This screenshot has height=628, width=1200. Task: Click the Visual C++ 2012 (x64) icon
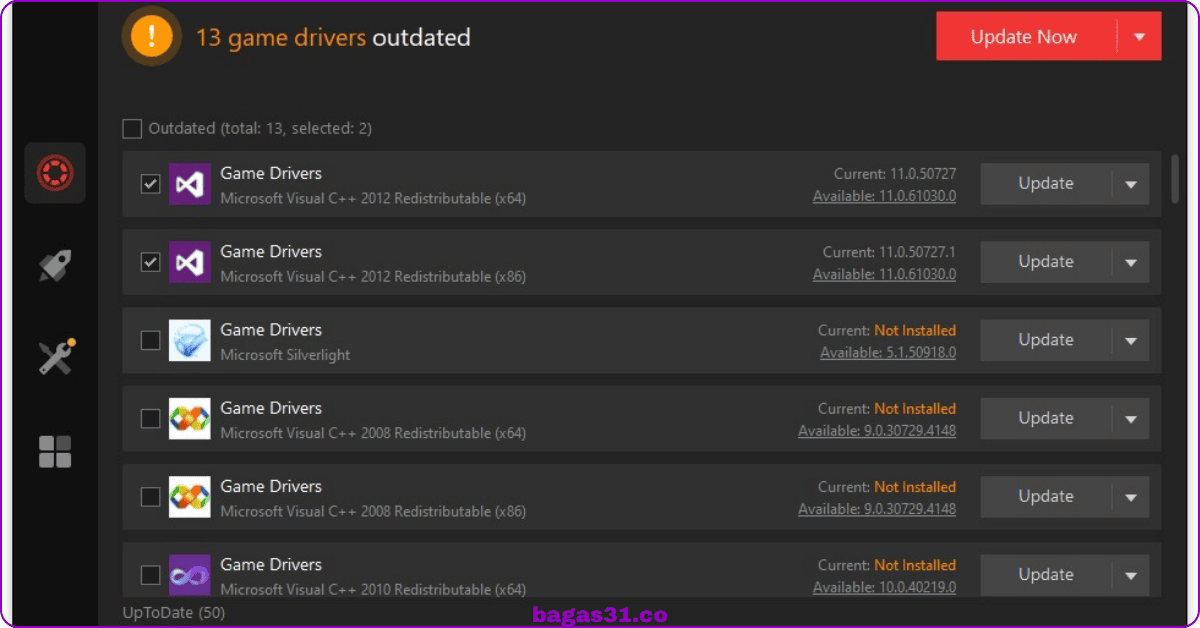point(190,184)
